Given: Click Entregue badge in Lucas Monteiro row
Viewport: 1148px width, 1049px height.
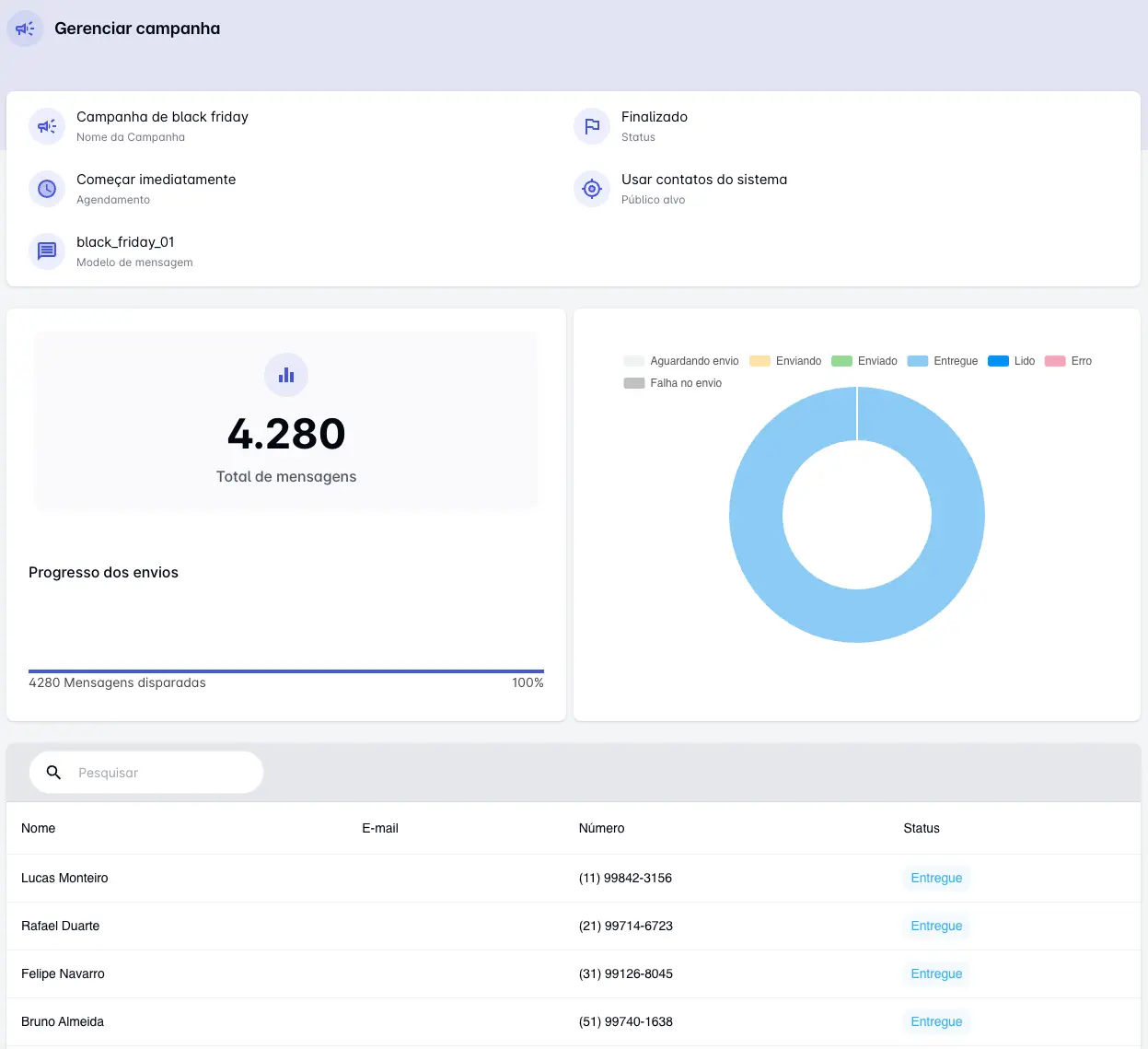Looking at the screenshot, I should click(x=936, y=878).
